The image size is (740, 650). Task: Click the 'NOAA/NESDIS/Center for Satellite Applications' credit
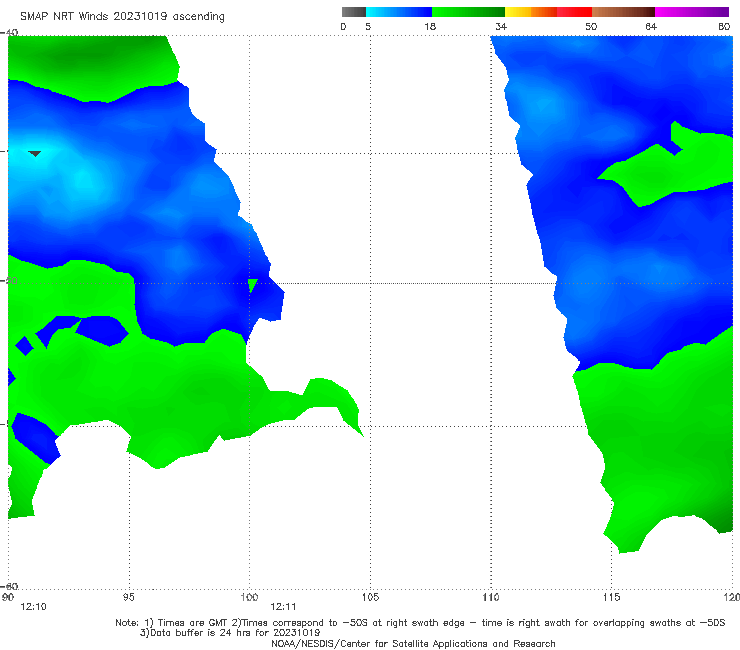click(413, 643)
